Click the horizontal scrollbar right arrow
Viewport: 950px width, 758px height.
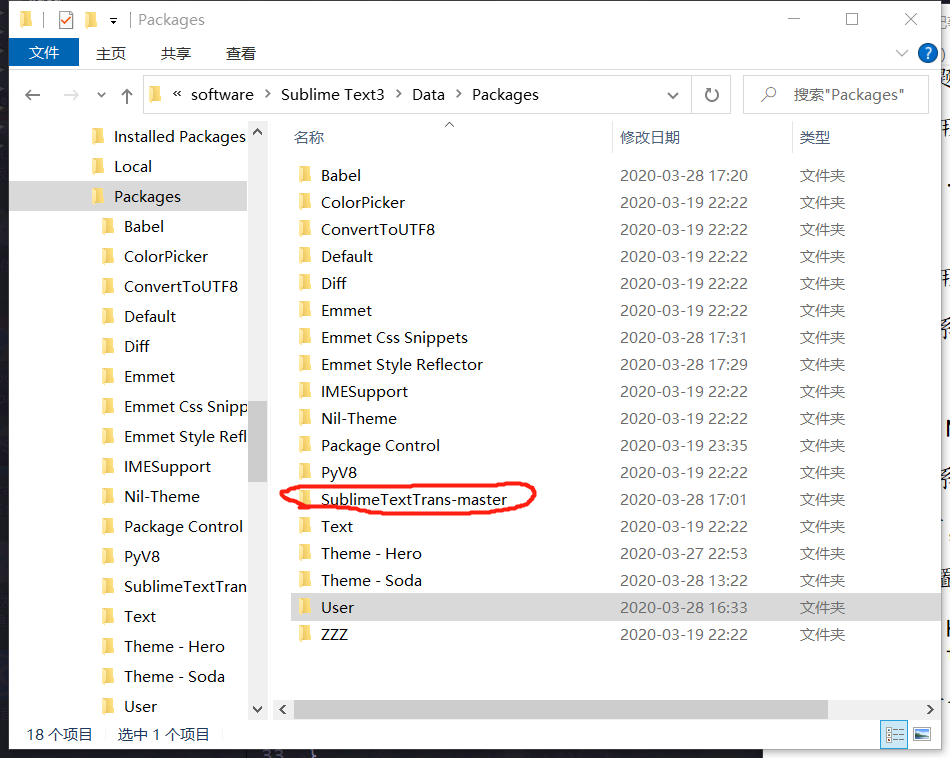(x=930, y=709)
